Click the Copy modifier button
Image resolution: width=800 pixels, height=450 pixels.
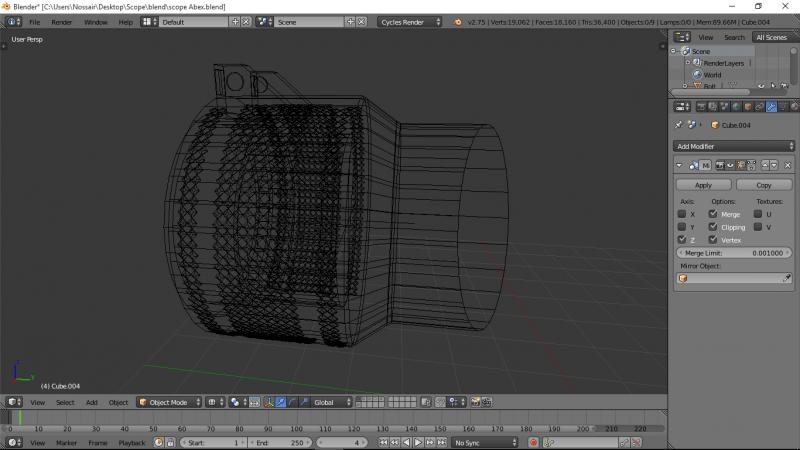point(764,185)
